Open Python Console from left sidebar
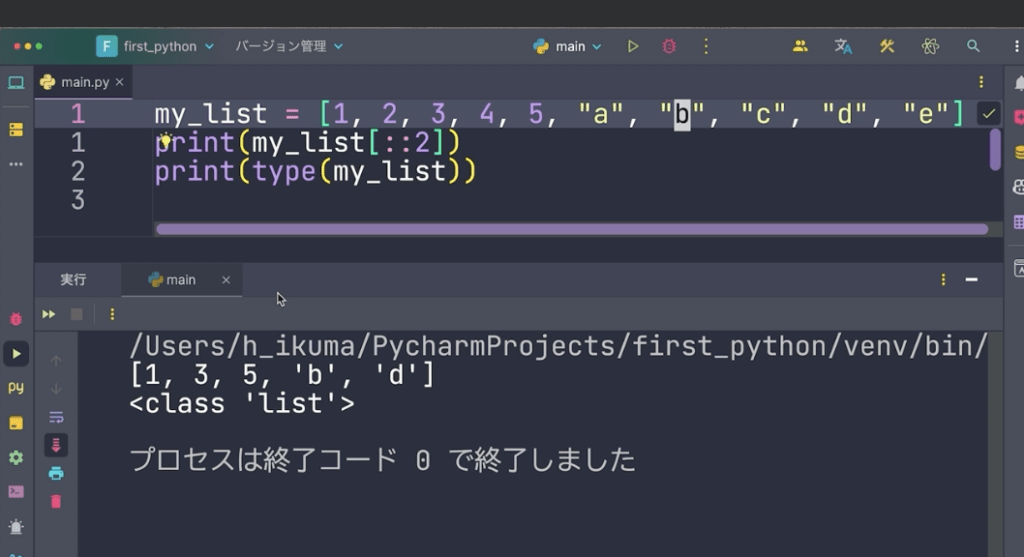 click(16, 388)
